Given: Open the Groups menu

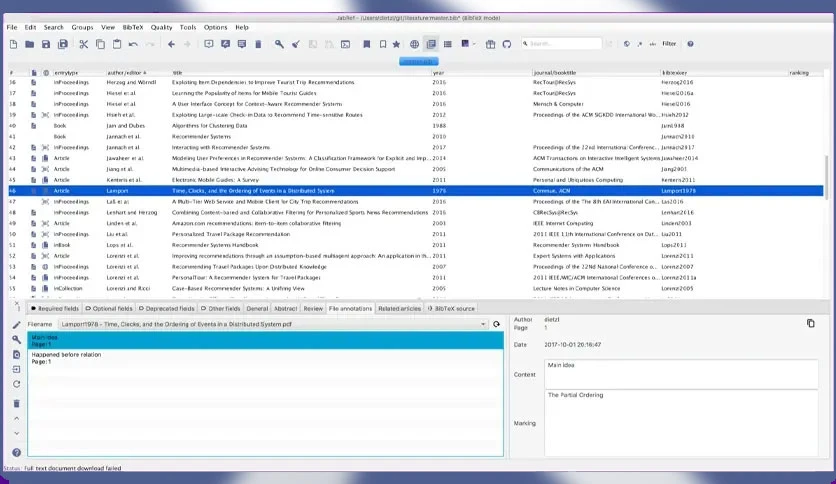Looking at the screenshot, I should [x=82, y=27].
